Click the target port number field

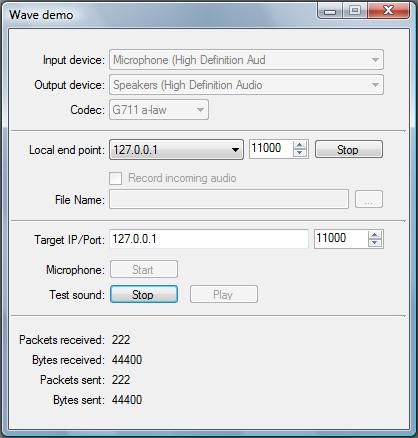pyautogui.click(x=341, y=239)
